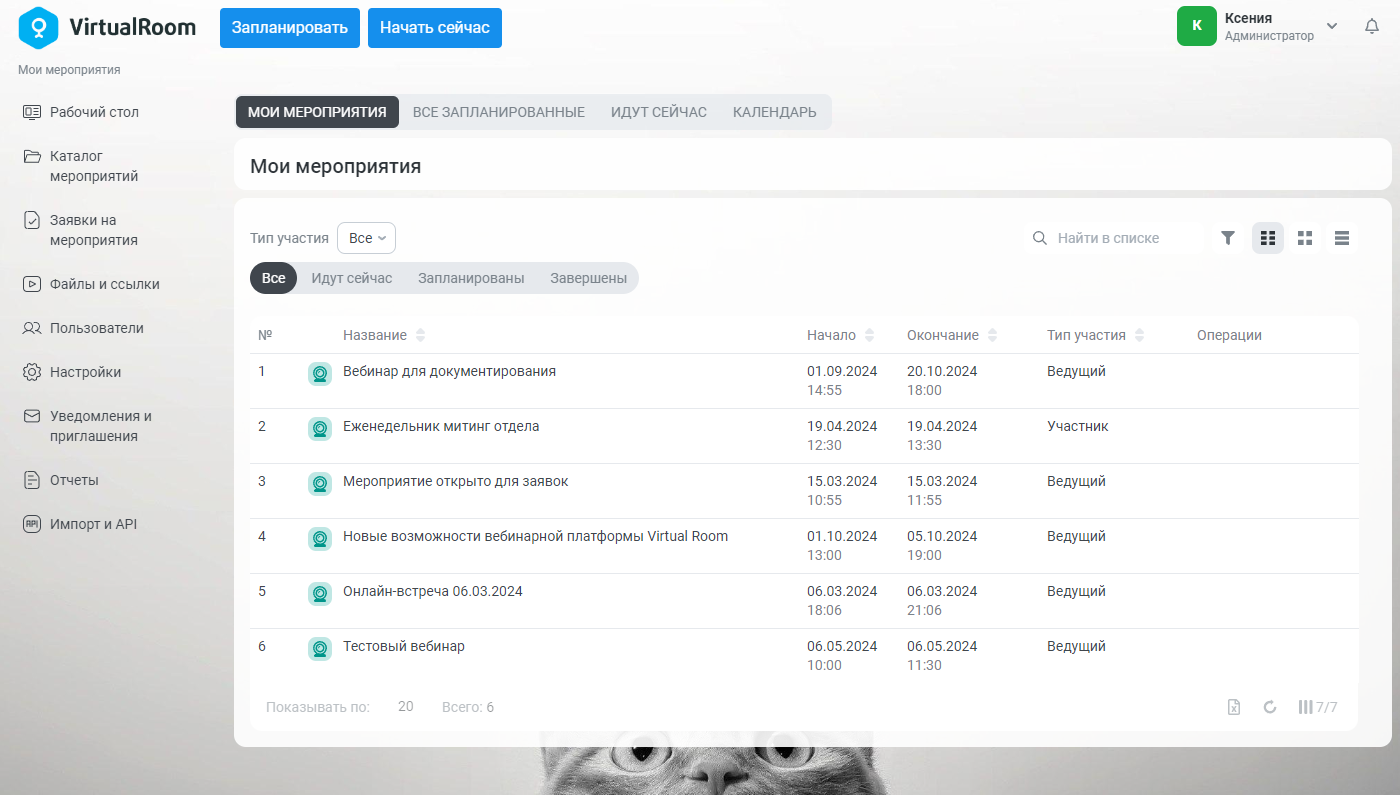Export the list to Excel file icon

1234,707
